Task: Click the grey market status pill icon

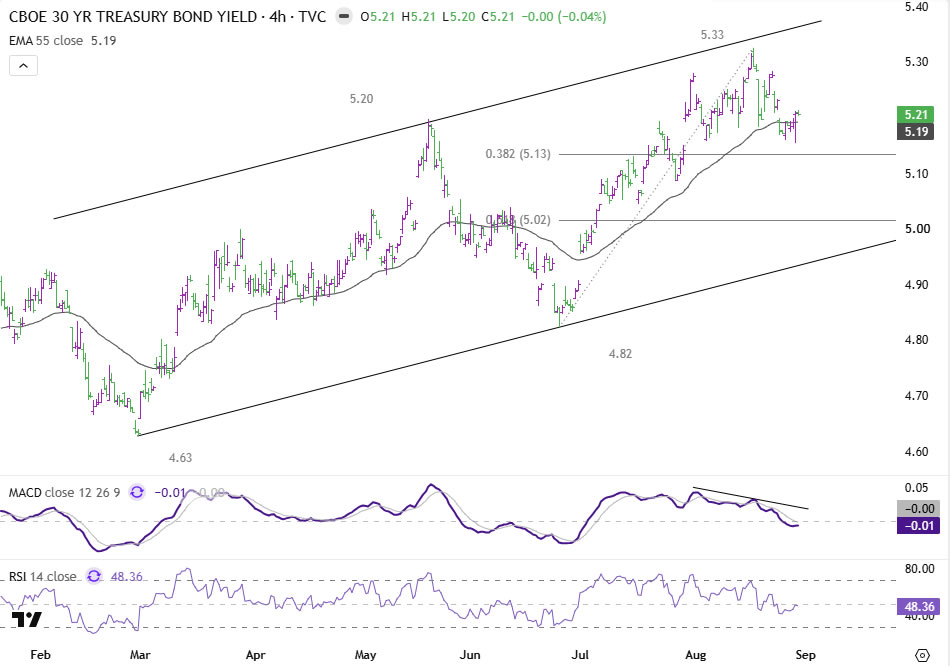Action: click(x=344, y=17)
